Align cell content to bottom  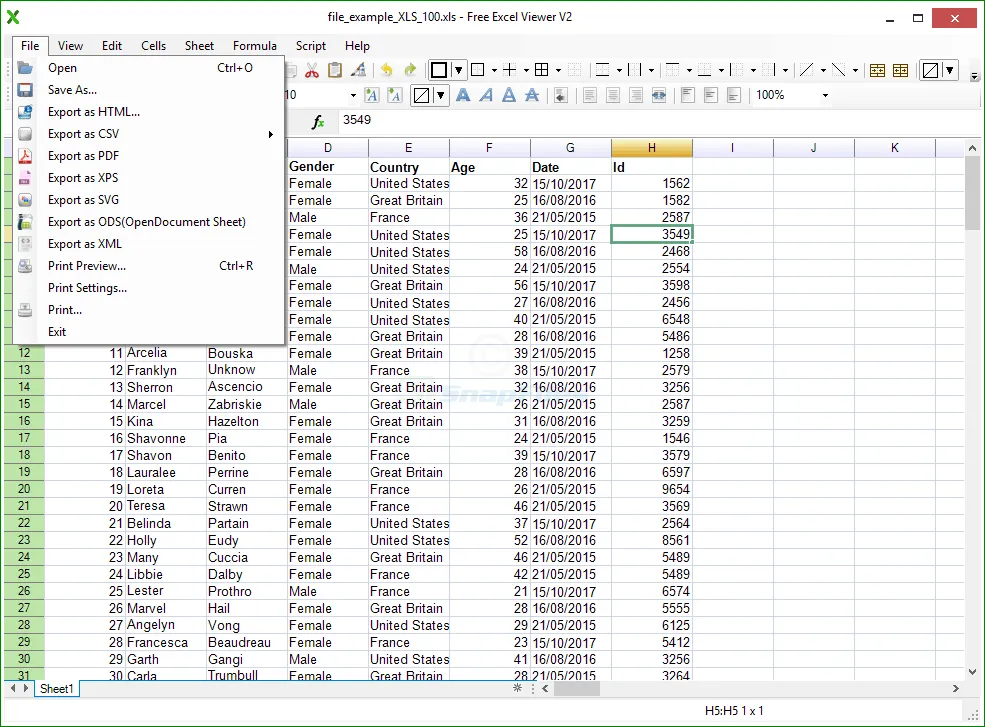[733, 95]
